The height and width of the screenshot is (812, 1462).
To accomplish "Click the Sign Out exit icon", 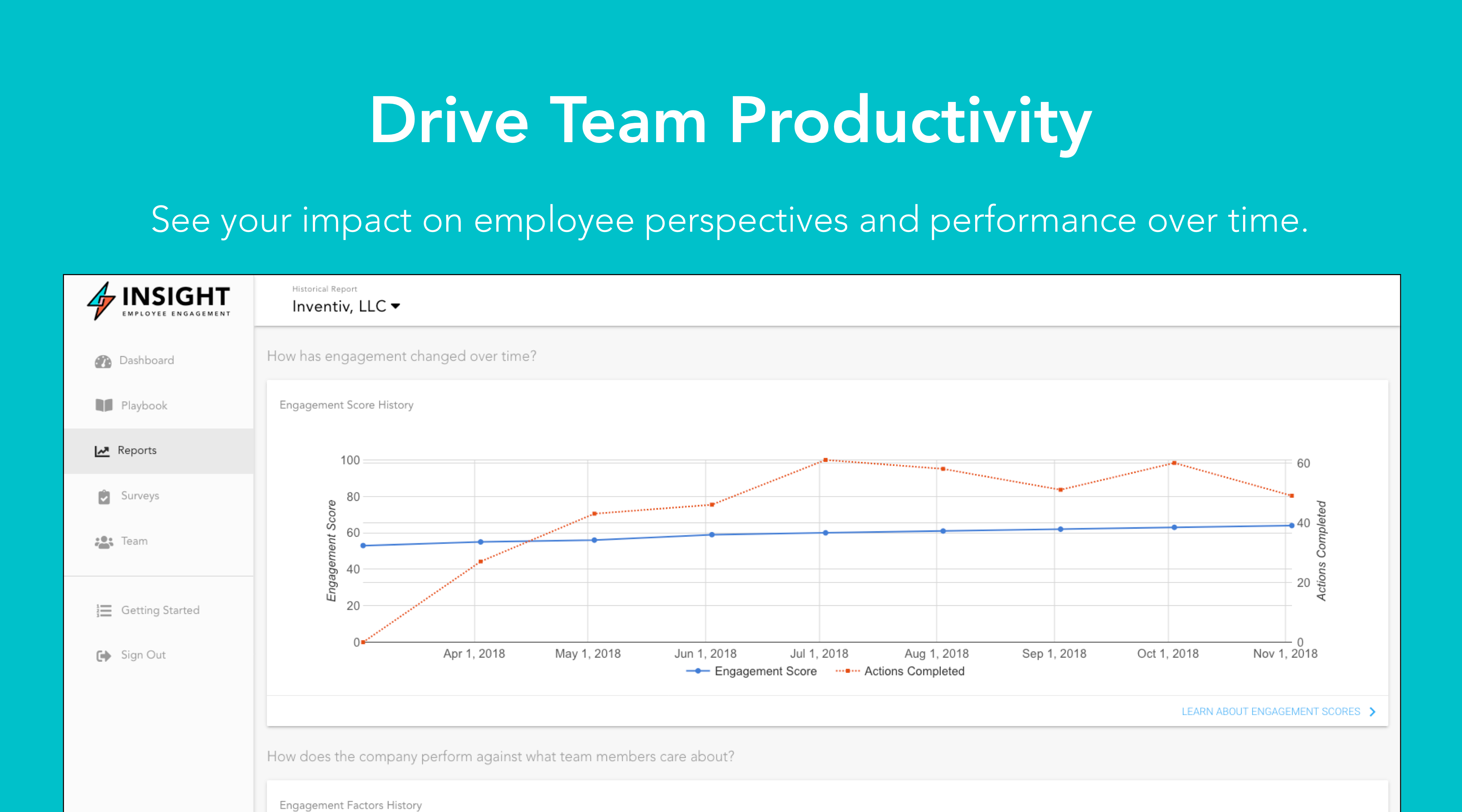I will pos(104,655).
